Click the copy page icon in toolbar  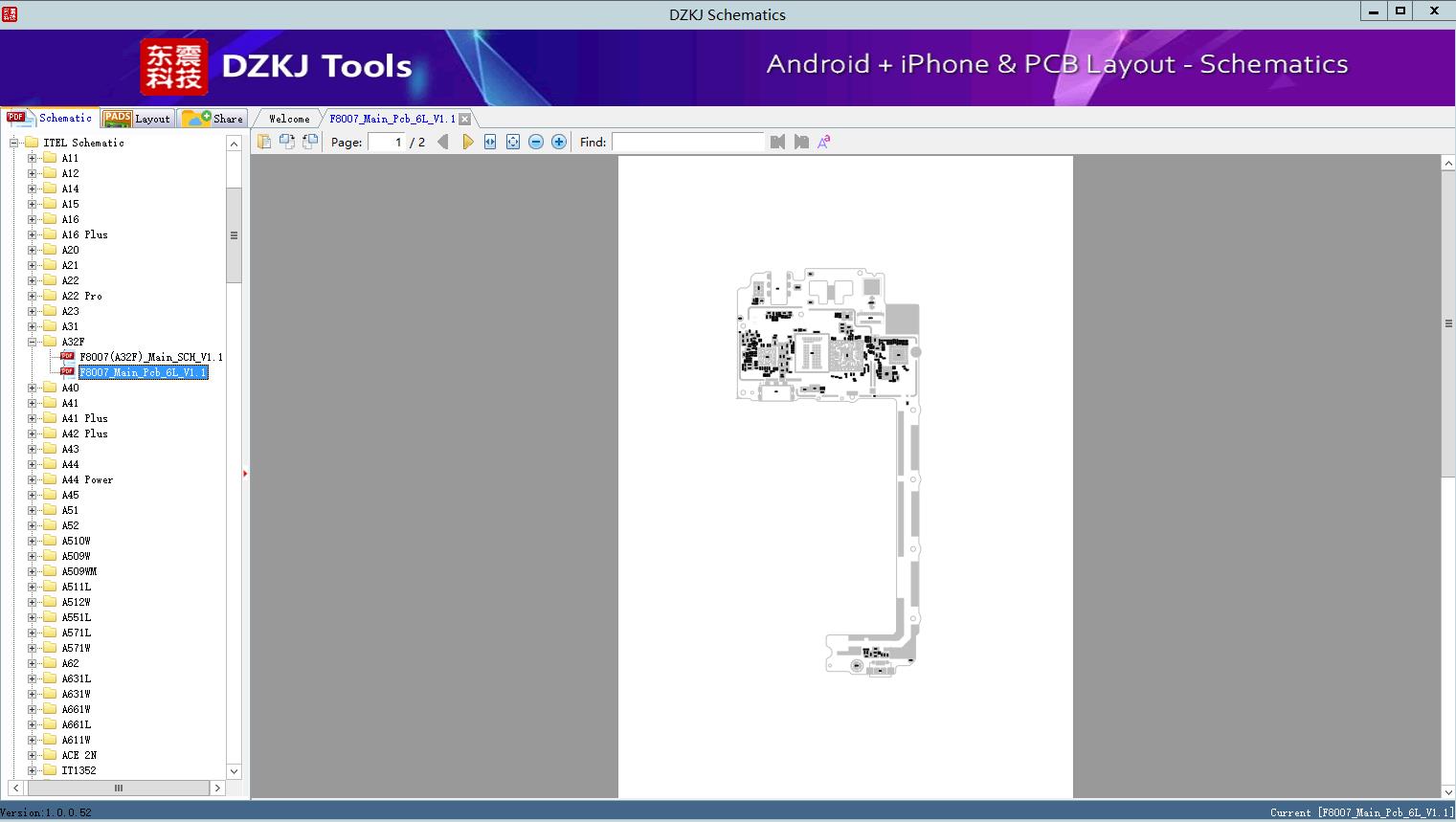coord(264,142)
